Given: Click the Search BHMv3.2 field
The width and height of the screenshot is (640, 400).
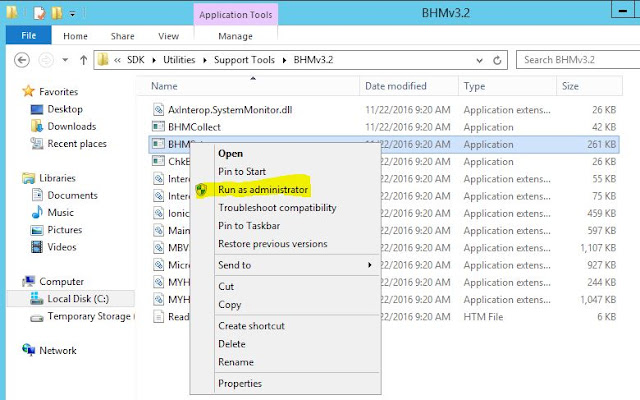Looking at the screenshot, I should [578, 60].
